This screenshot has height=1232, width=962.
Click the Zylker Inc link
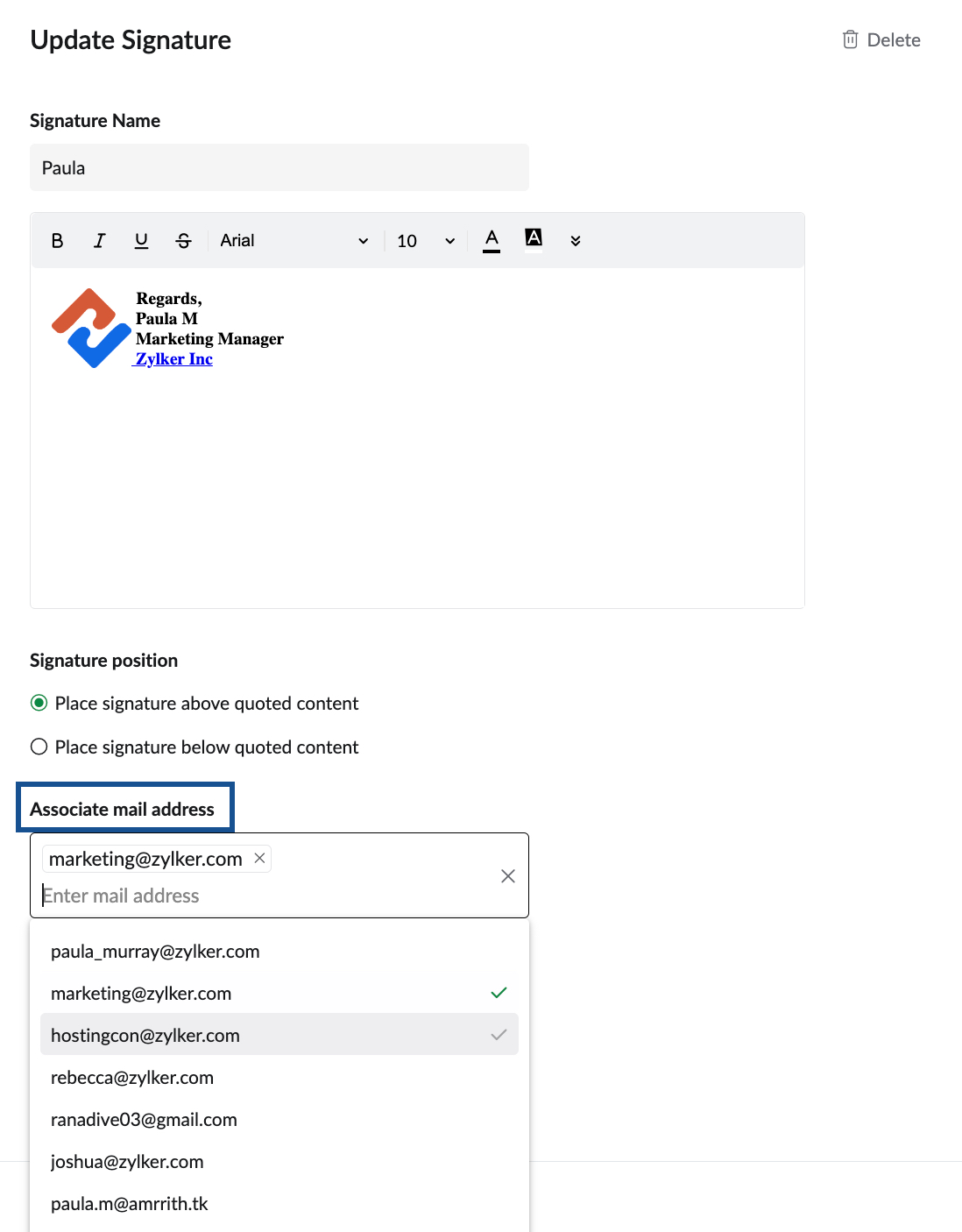(173, 358)
